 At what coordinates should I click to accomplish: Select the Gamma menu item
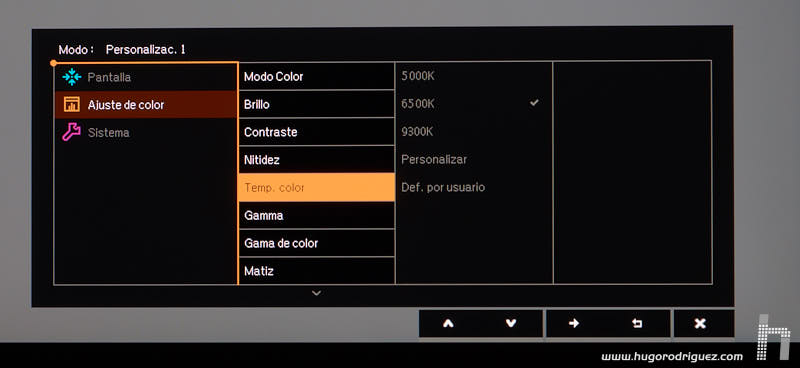coord(316,215)
